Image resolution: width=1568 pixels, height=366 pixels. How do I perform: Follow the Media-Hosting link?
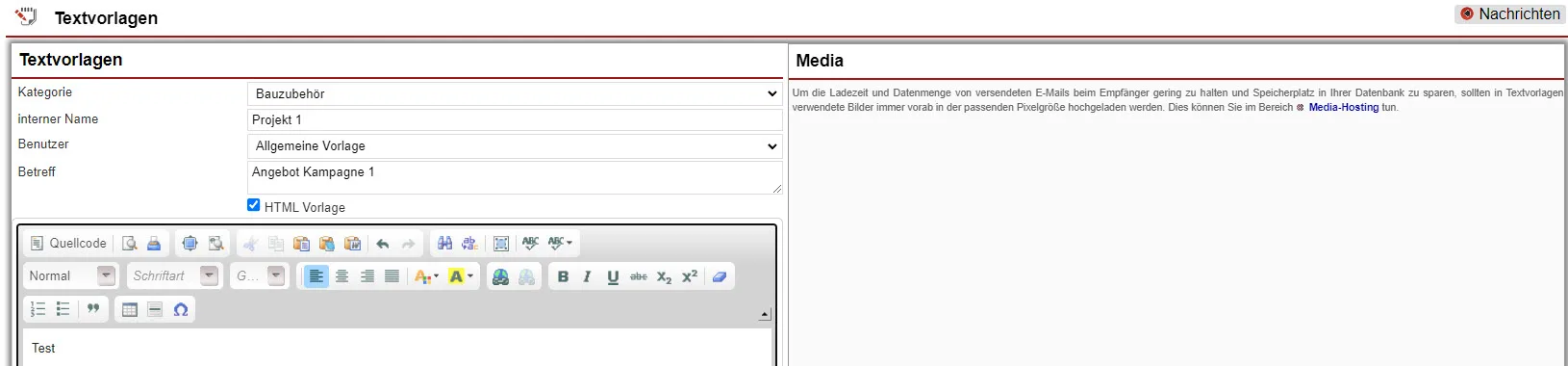1343,107
